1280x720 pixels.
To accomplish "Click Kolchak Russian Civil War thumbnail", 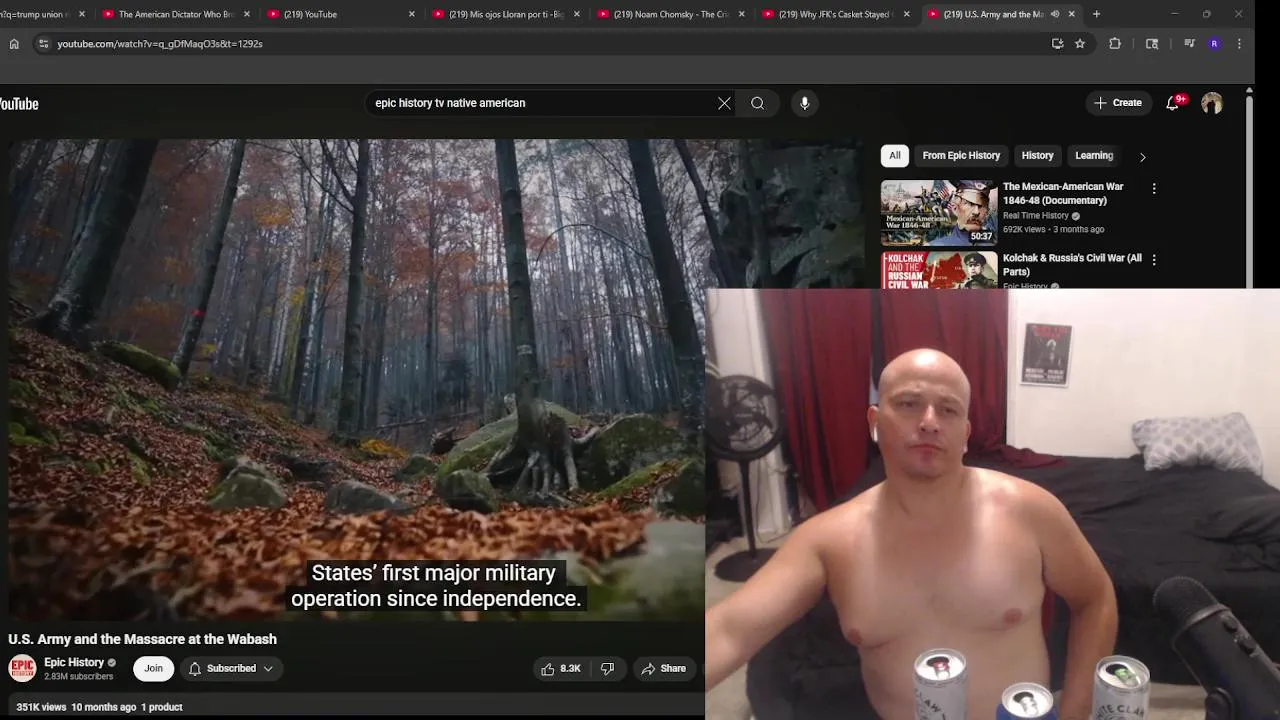I will point(939,270).
